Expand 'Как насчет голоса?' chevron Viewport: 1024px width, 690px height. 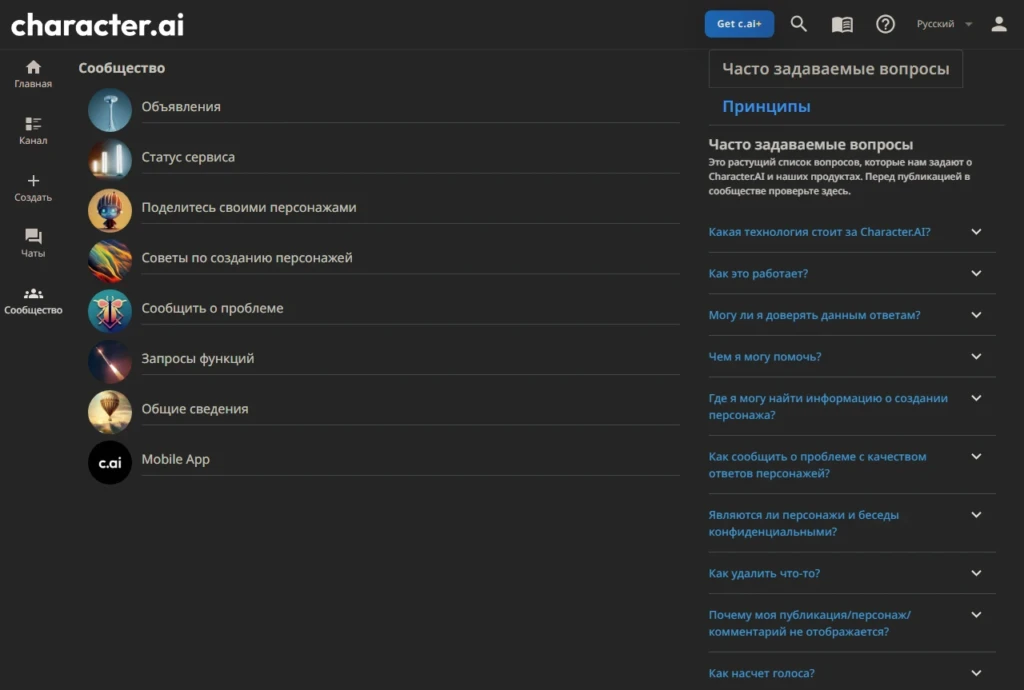[x=976, y=673]
